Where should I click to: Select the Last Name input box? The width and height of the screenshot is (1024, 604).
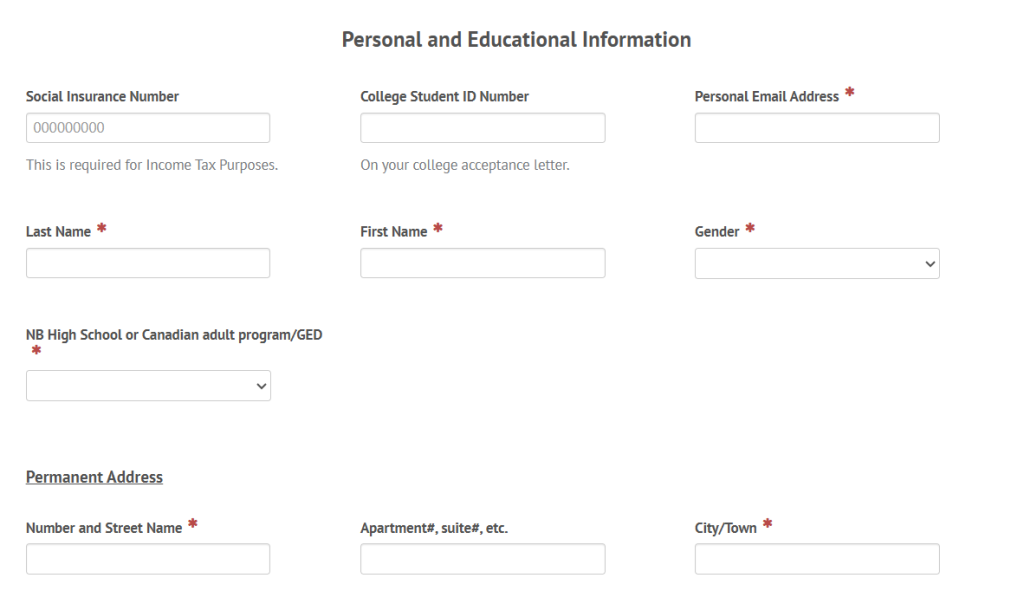[x=148, y=263]
